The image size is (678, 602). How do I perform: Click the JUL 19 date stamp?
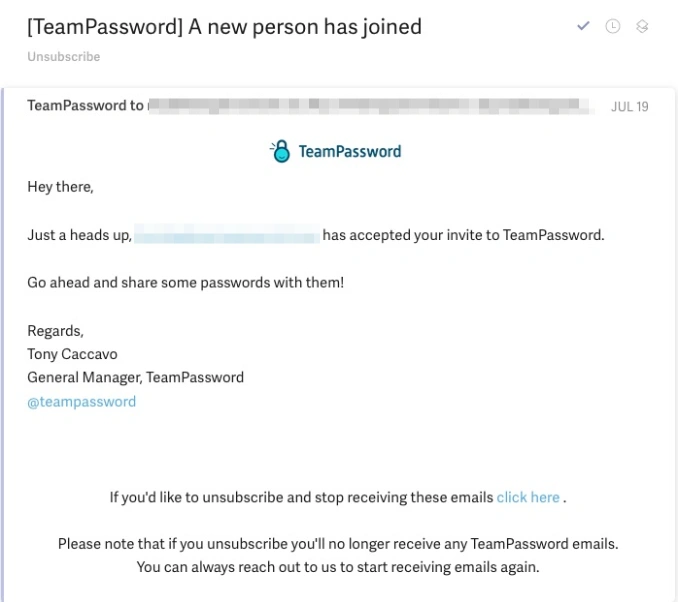pyautogui.click(x=629, y=106)
